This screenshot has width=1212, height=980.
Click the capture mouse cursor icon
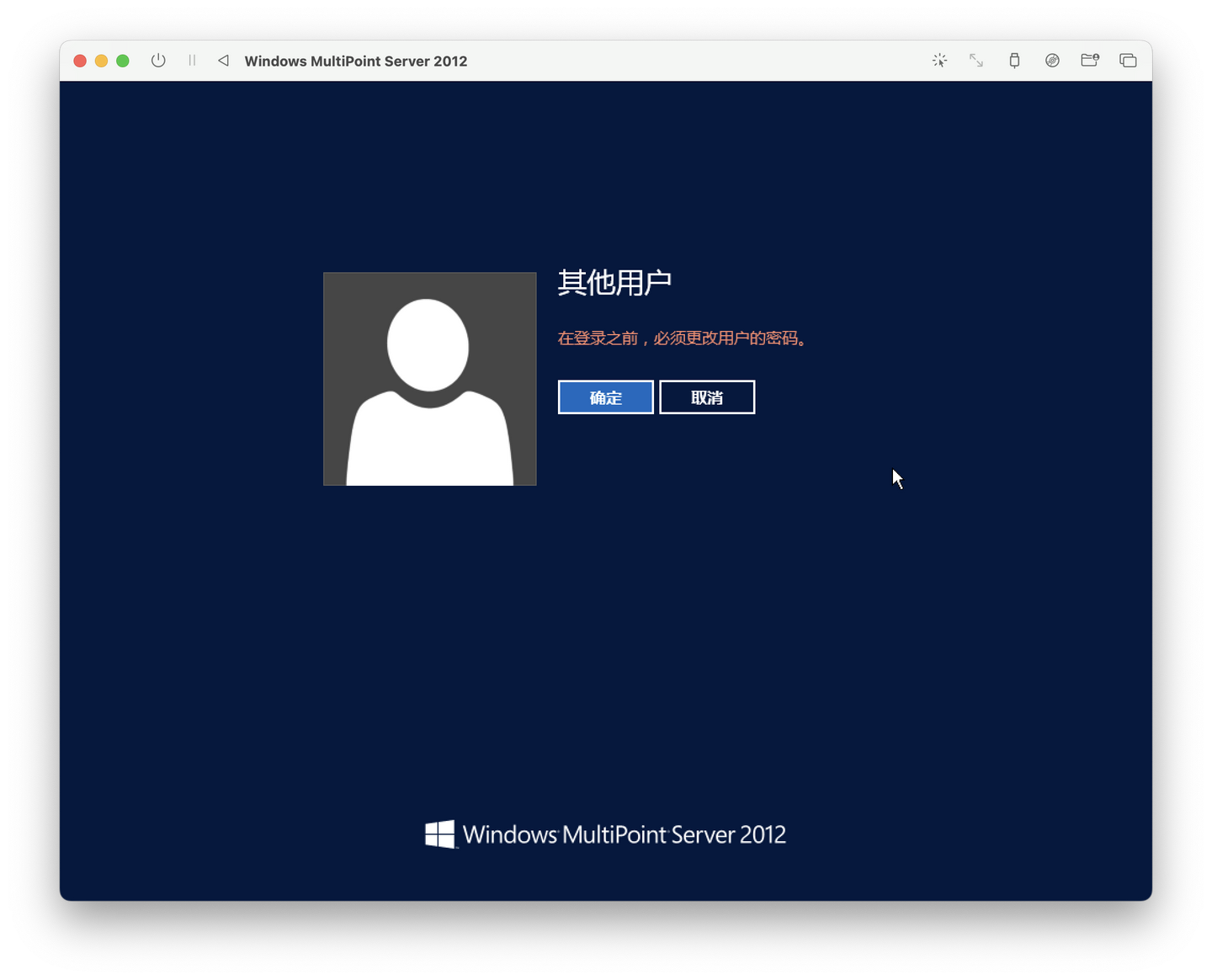pyautogui.click(x=939, y=61)
